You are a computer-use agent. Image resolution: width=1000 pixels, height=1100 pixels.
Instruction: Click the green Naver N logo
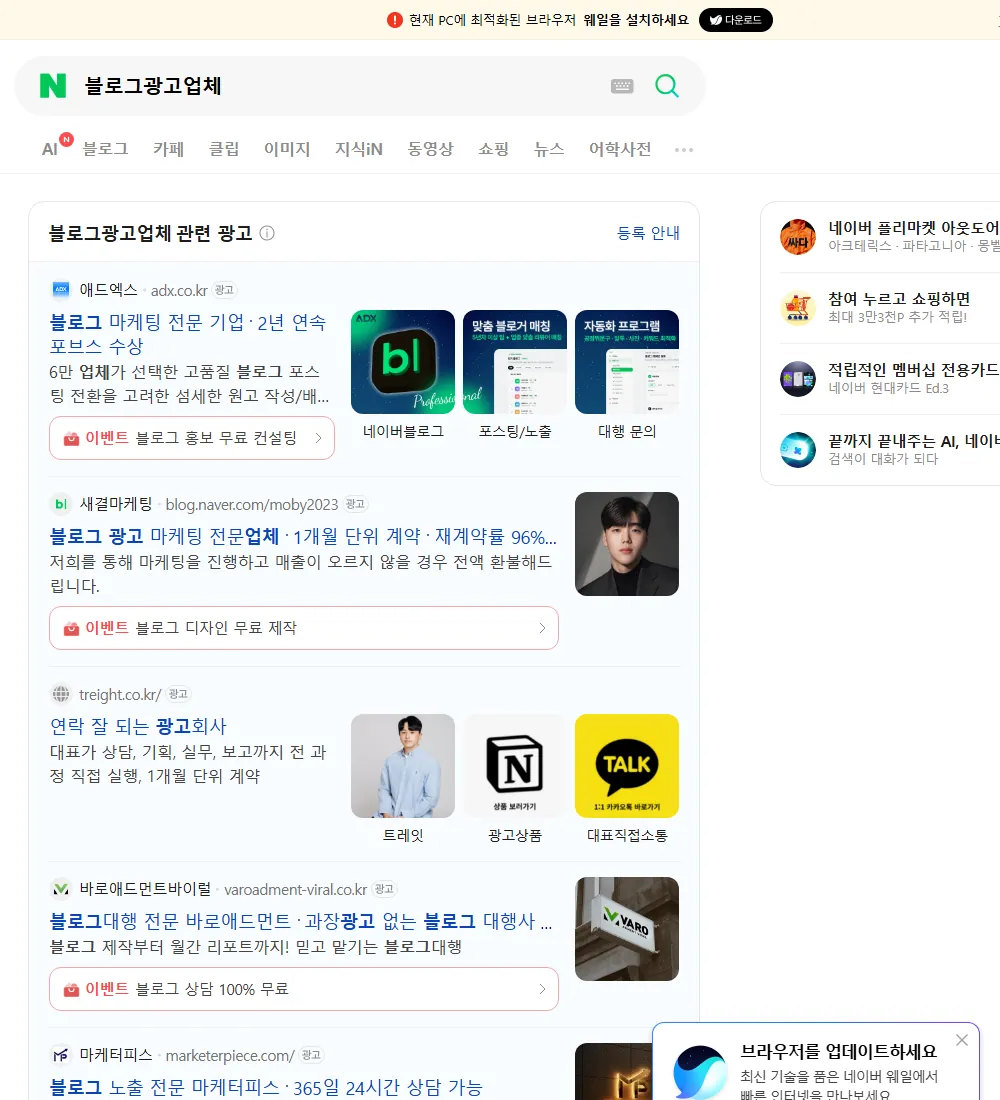(53, 86)
